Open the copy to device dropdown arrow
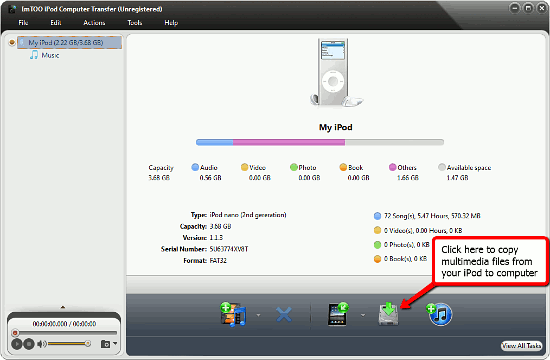Screen dimensions: 550x360 363,315
